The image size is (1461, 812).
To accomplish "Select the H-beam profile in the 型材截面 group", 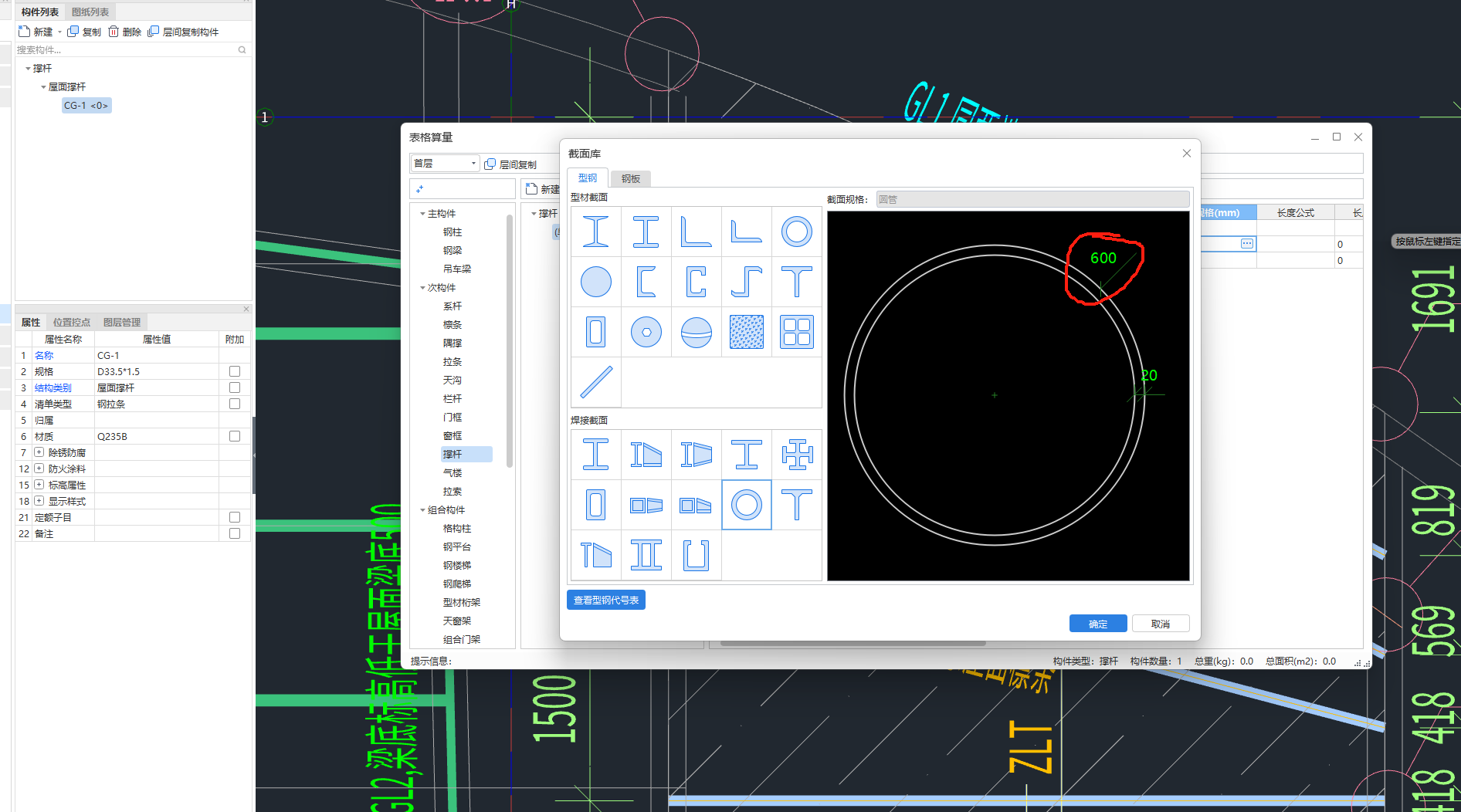I will (646, 232).
